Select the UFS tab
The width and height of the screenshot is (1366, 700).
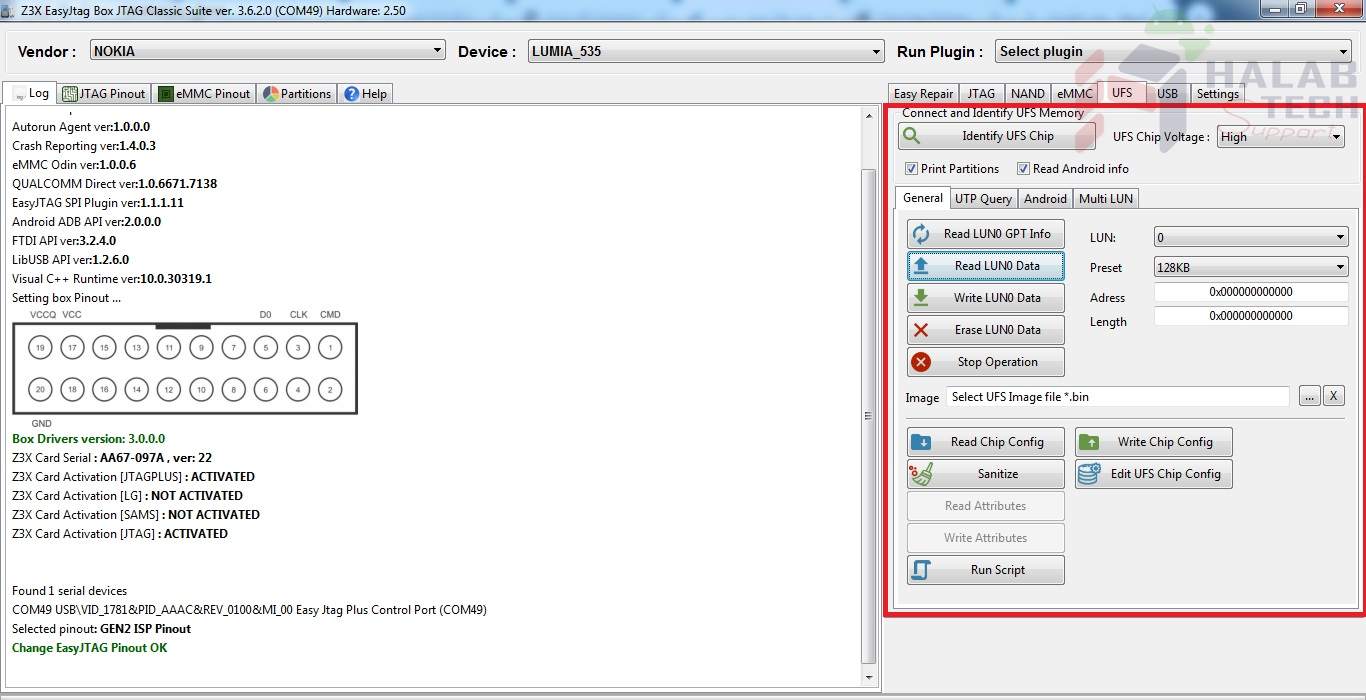click(x=1122, y=92)
